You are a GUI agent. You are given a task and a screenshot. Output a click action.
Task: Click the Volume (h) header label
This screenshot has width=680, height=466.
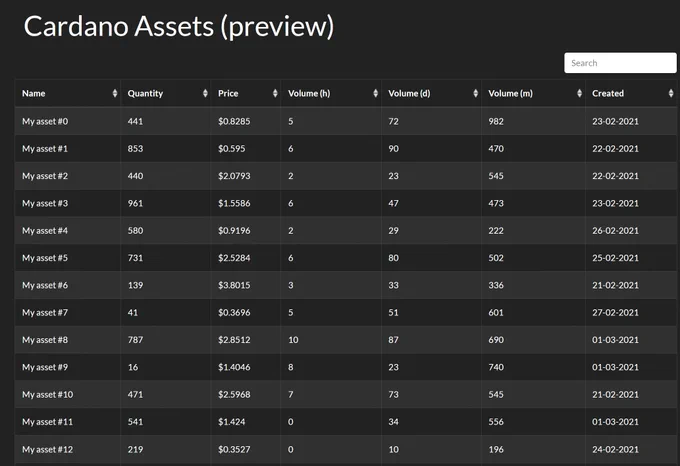tap(309, 93)
